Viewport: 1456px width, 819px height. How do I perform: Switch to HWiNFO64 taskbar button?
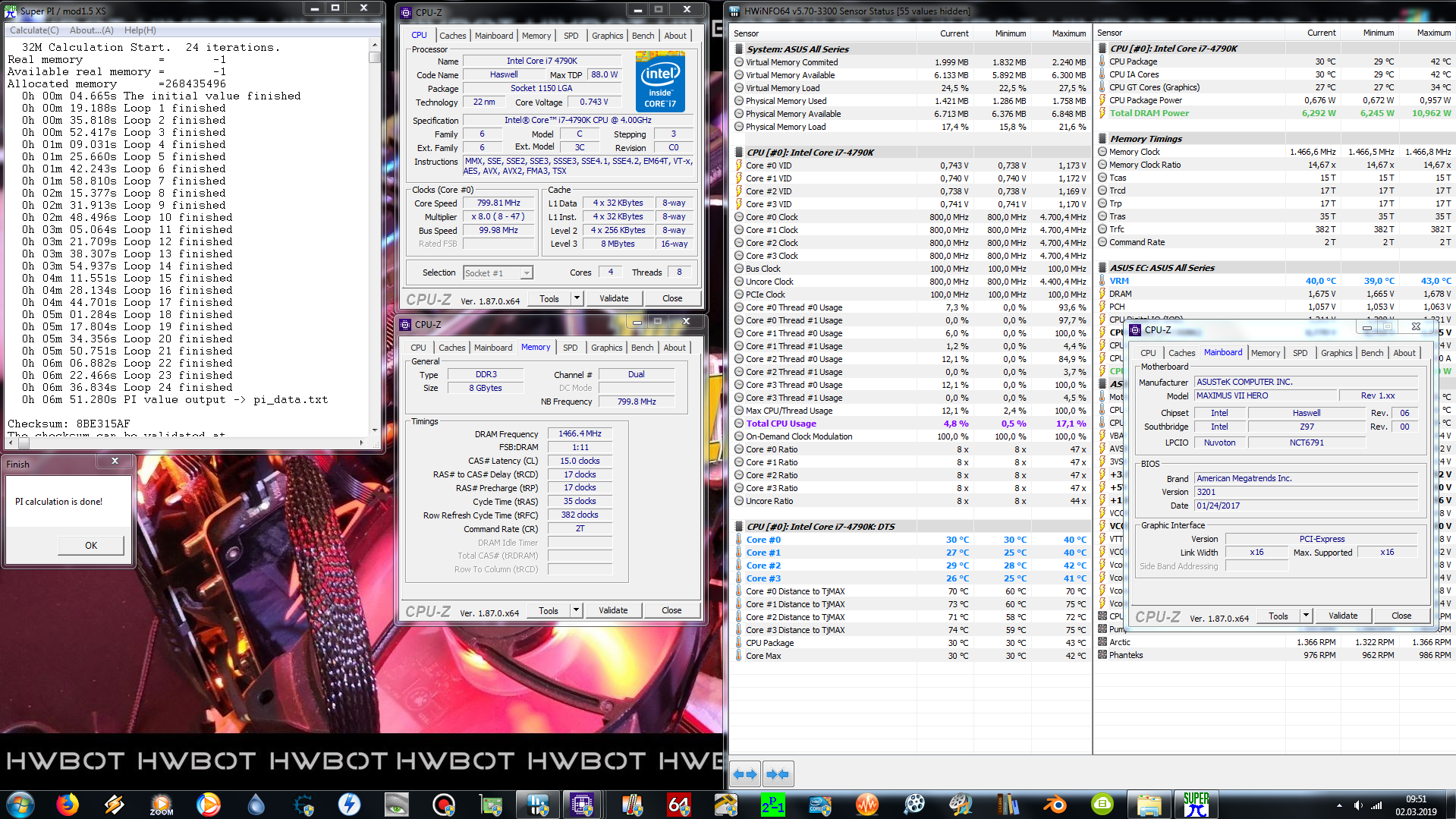tap(538, 804)
